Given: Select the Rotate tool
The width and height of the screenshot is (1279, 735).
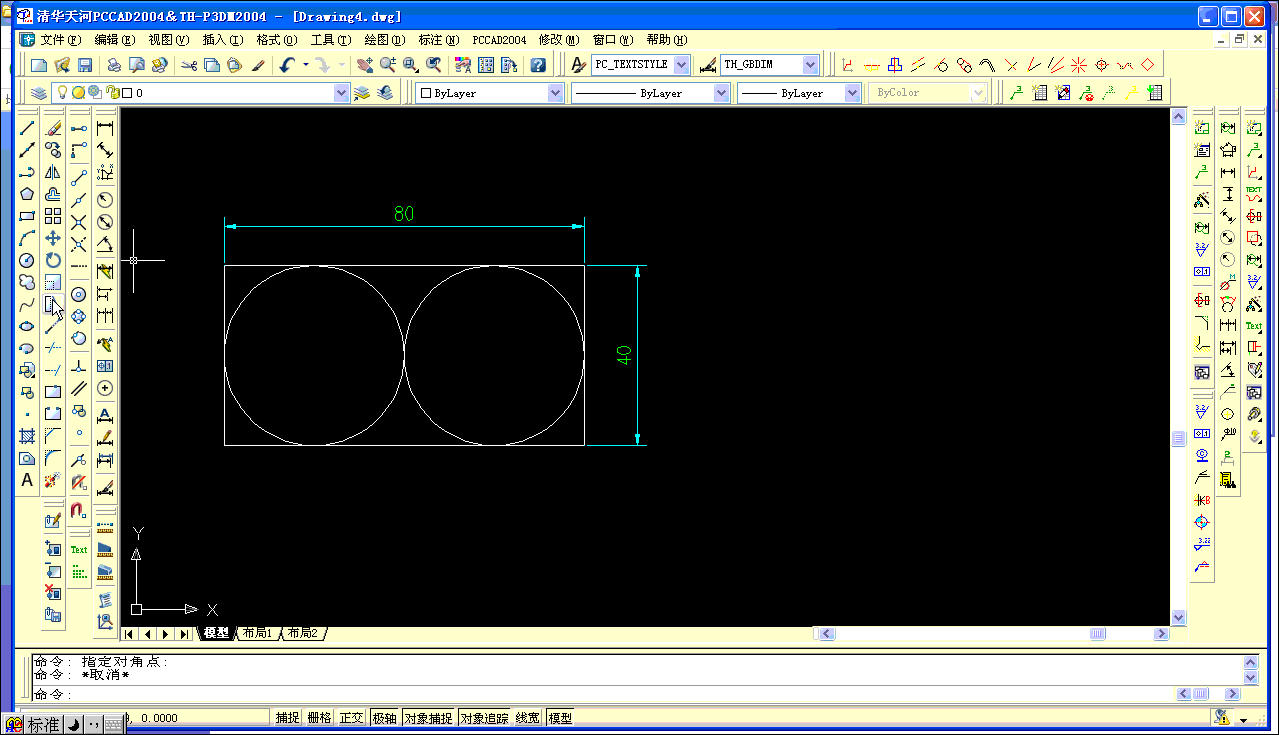Looking at the screenshot, I should (53, 260).
